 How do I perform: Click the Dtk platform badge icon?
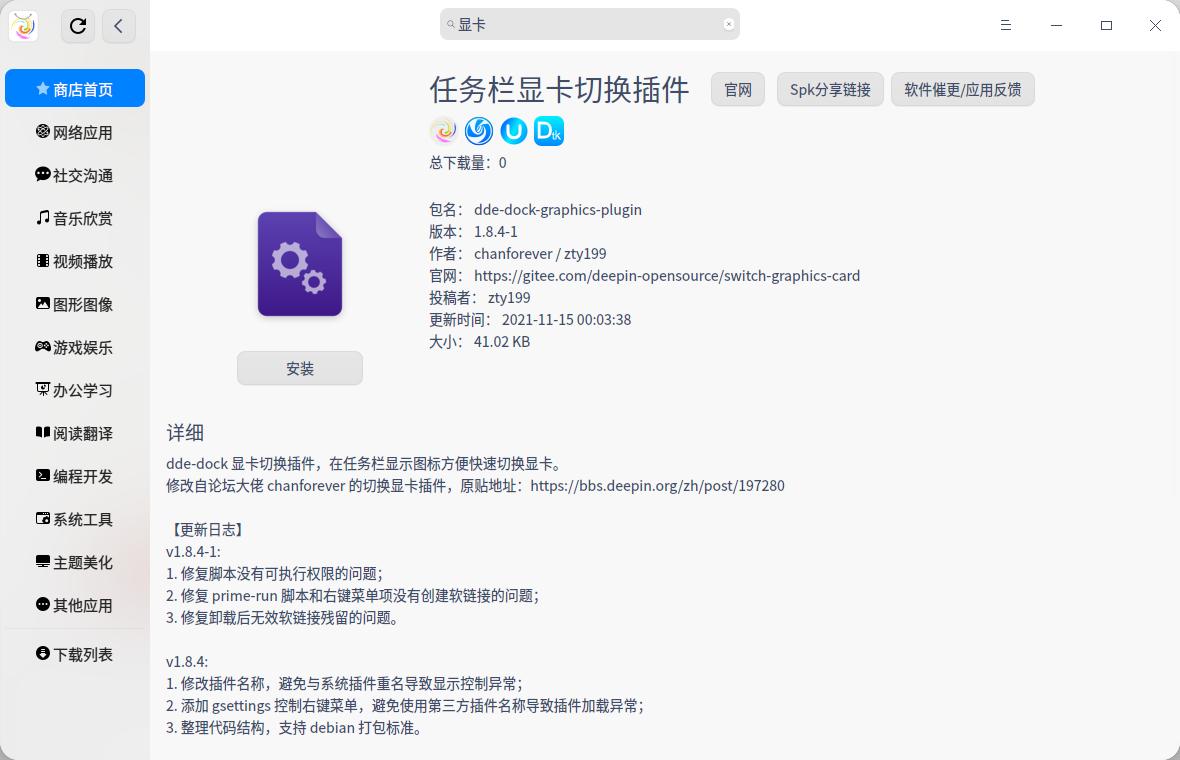point(548,130)
